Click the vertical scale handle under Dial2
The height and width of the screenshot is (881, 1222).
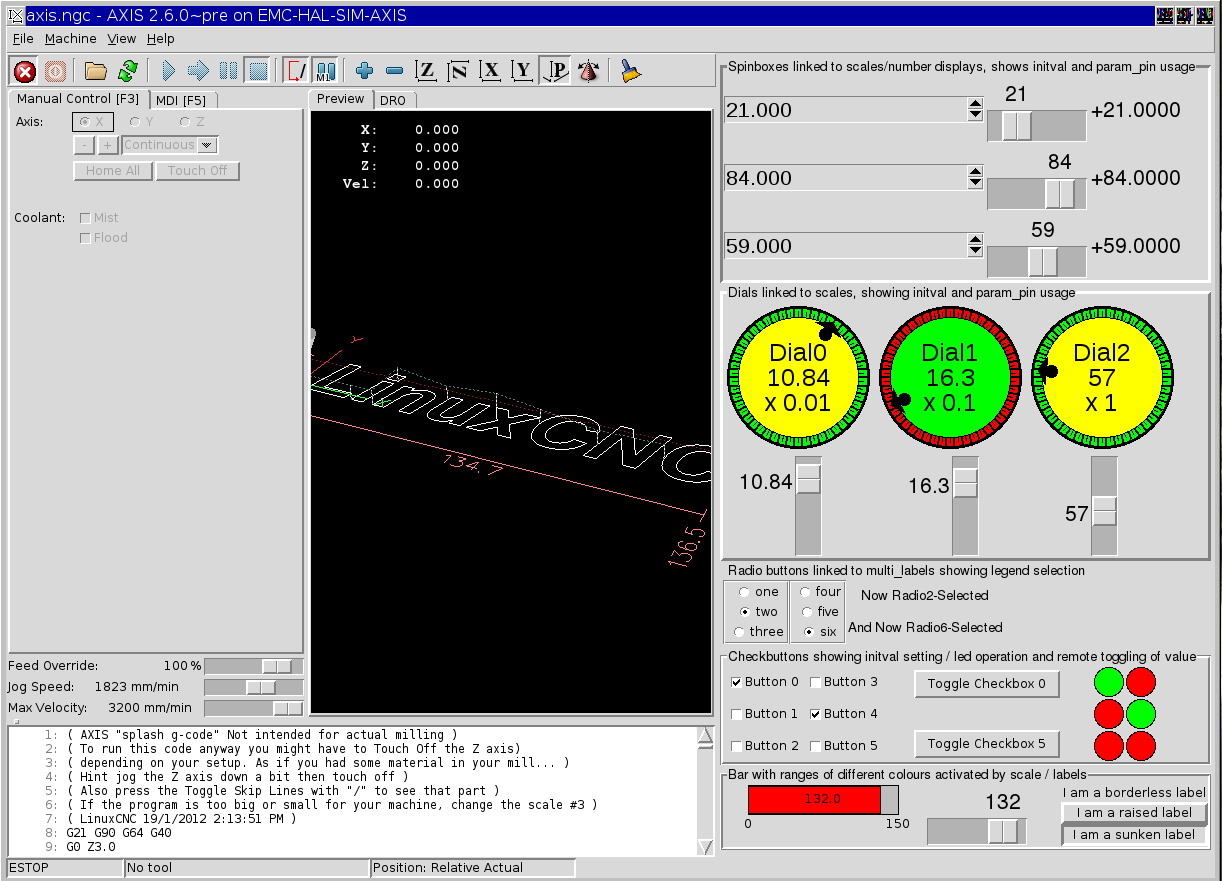pyautogui.click(x=1105, y=510)
